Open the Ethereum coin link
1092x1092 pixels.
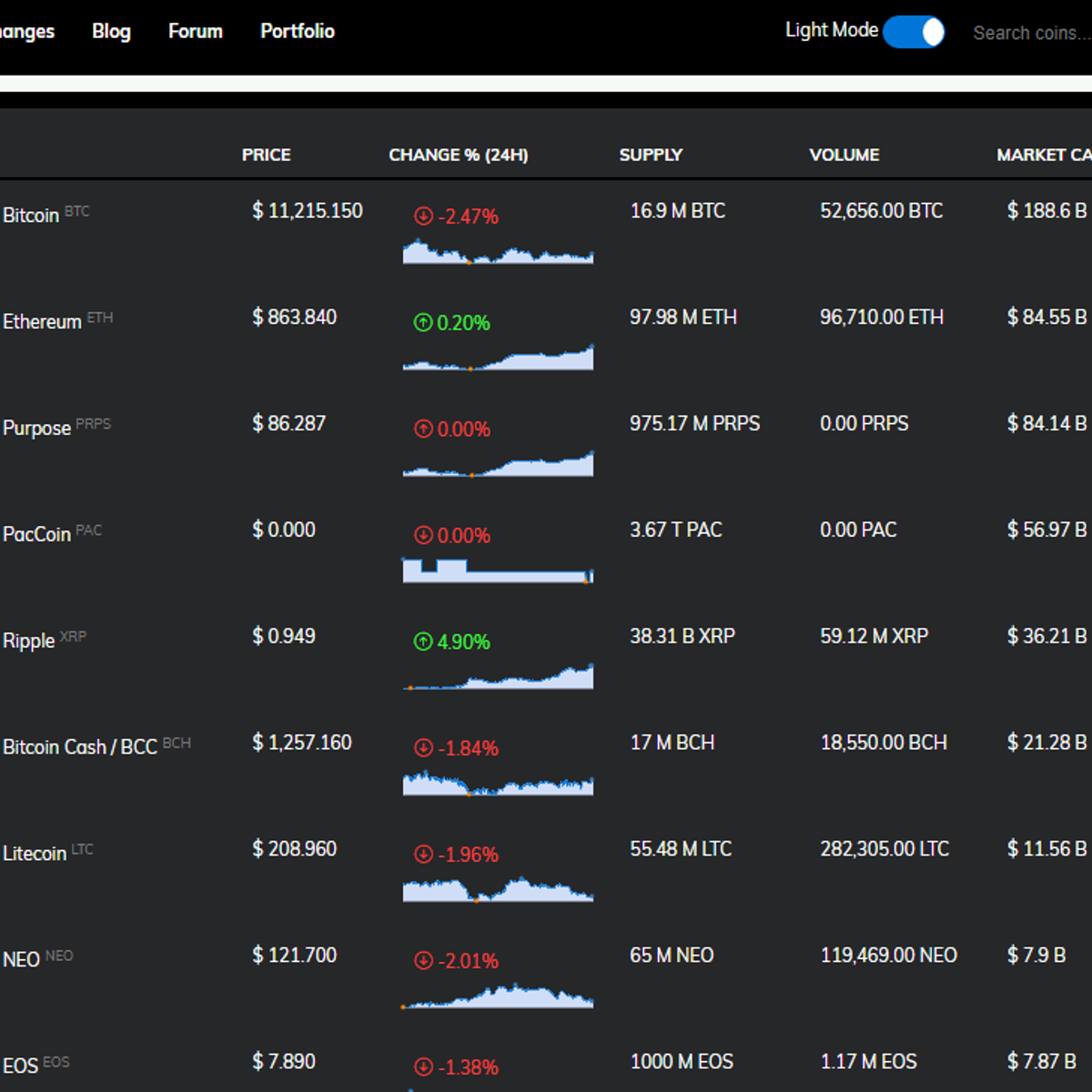pos(42,322)
